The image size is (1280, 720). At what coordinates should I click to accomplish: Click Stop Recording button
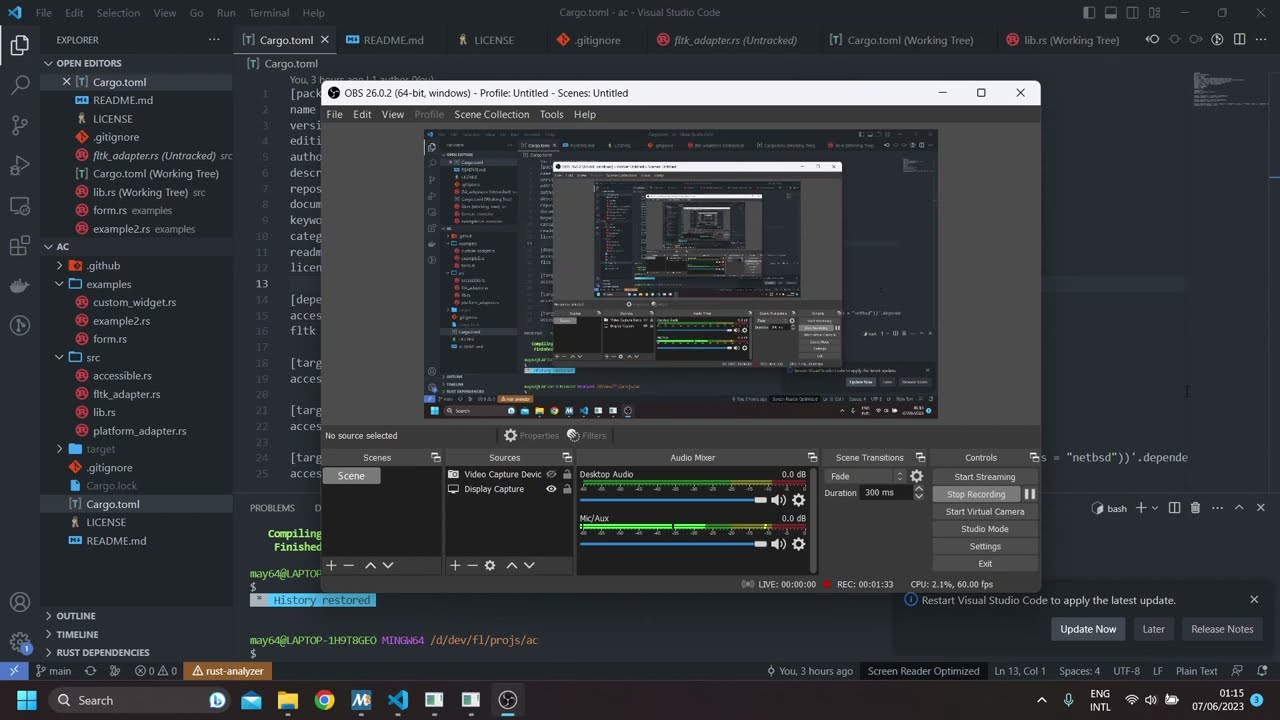(976, 494)
